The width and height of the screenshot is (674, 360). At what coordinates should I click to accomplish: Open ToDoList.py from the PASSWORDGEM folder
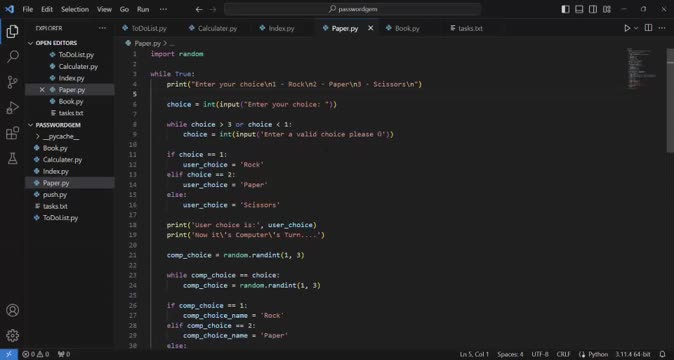click(60, 218)
